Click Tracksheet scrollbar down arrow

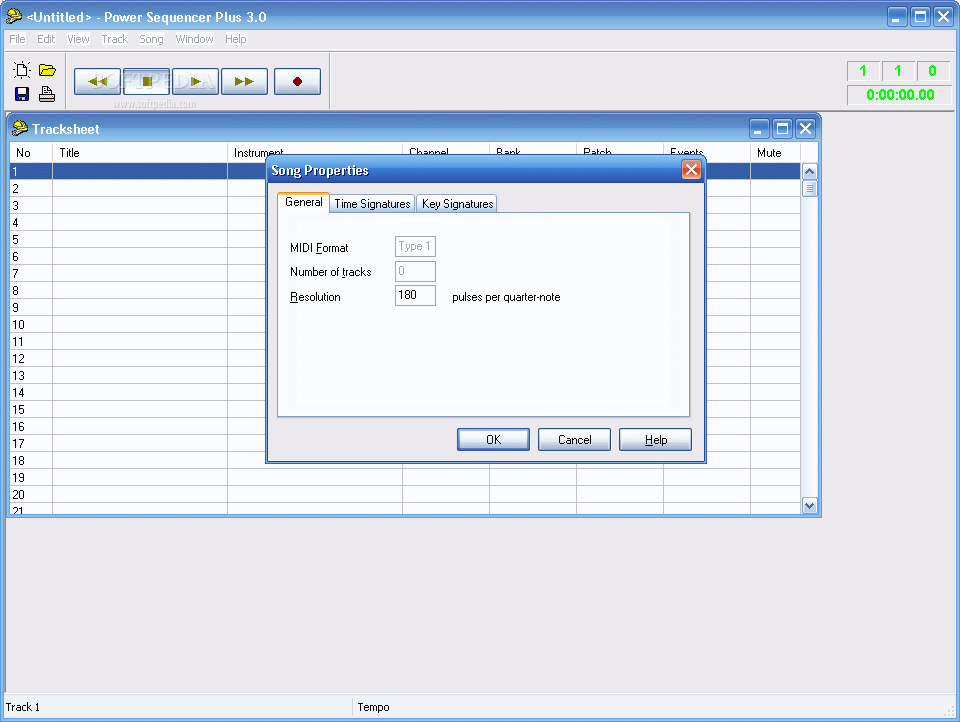[809, 506]
